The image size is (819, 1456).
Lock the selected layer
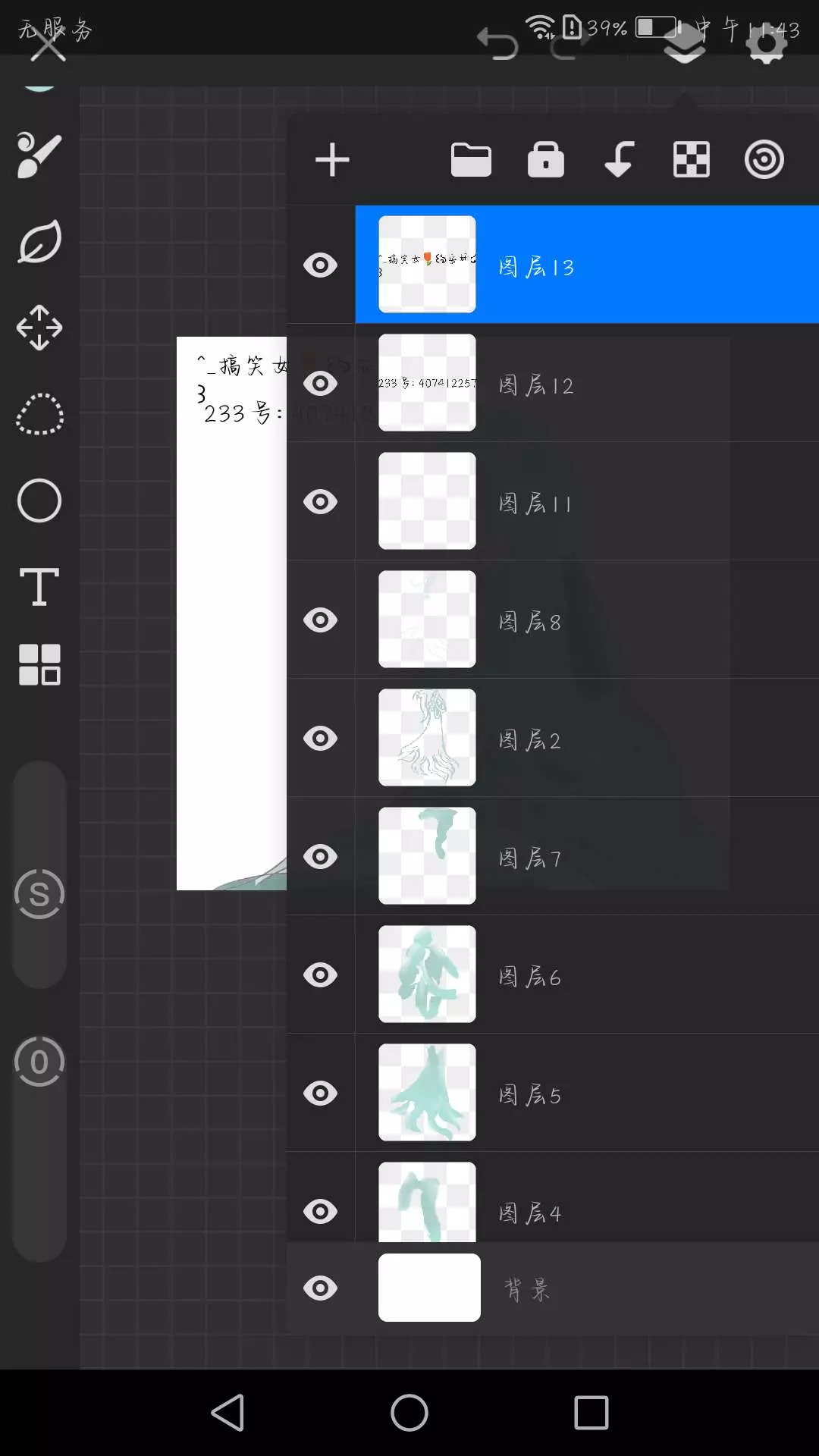click(x=546, y=160)
